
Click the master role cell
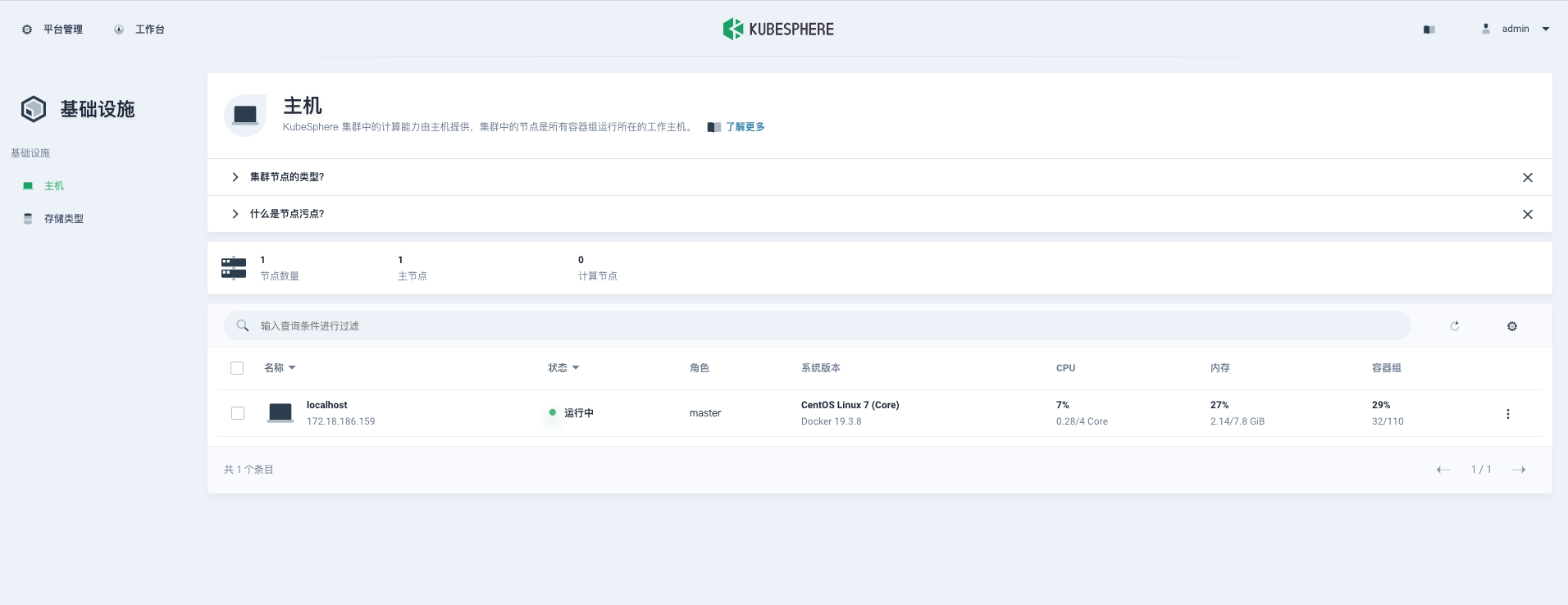705,413
